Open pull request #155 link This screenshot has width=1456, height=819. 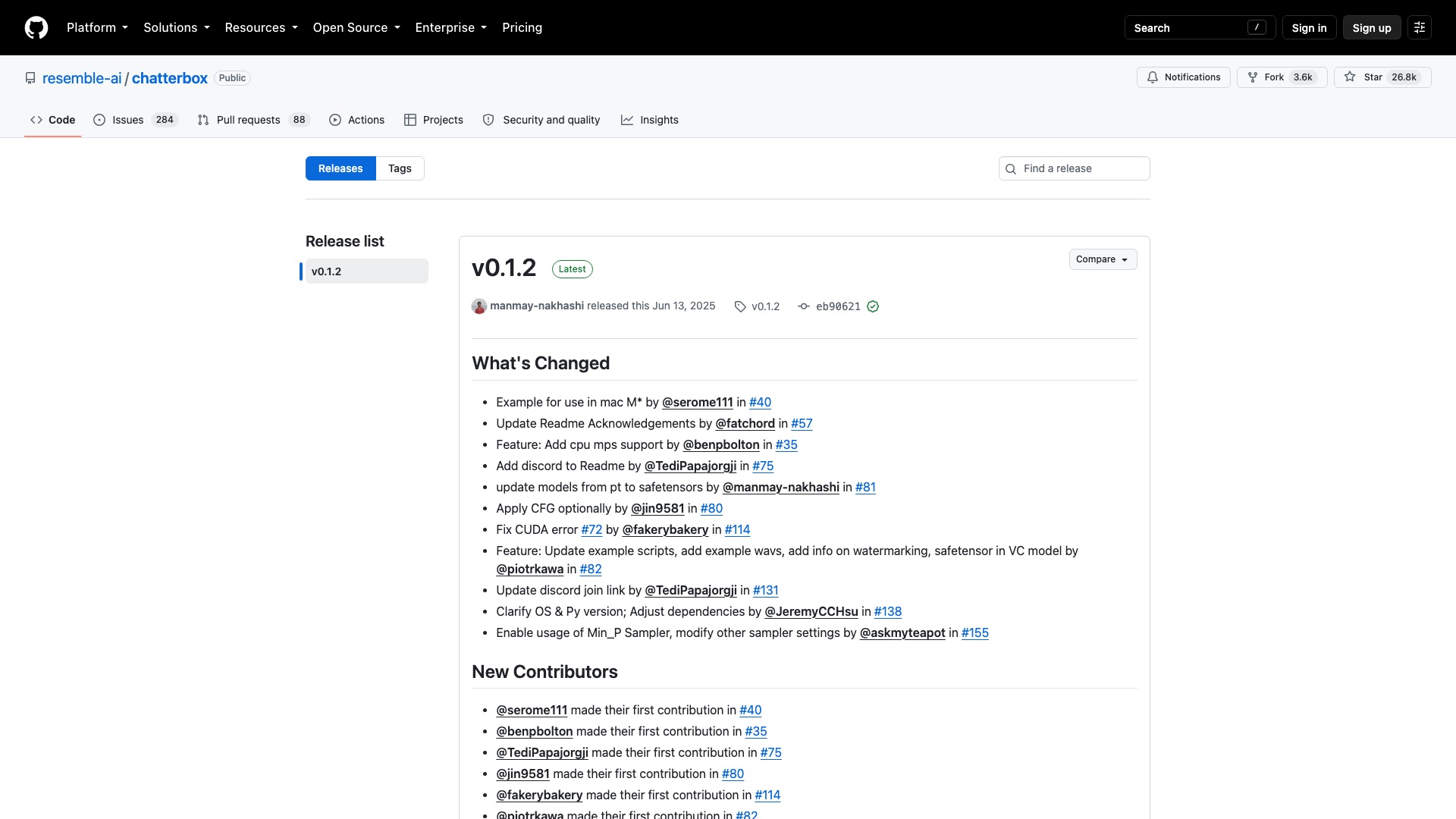(x=975, y=632)
